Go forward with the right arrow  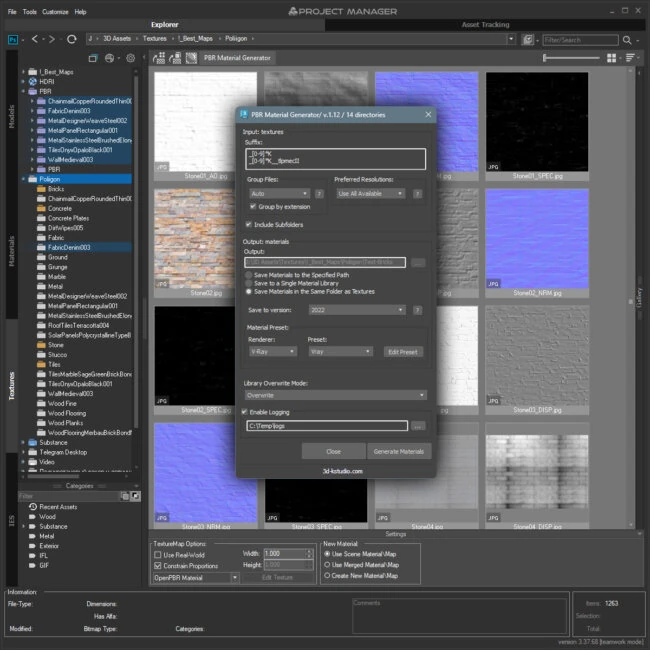click(x=52, y=39)
